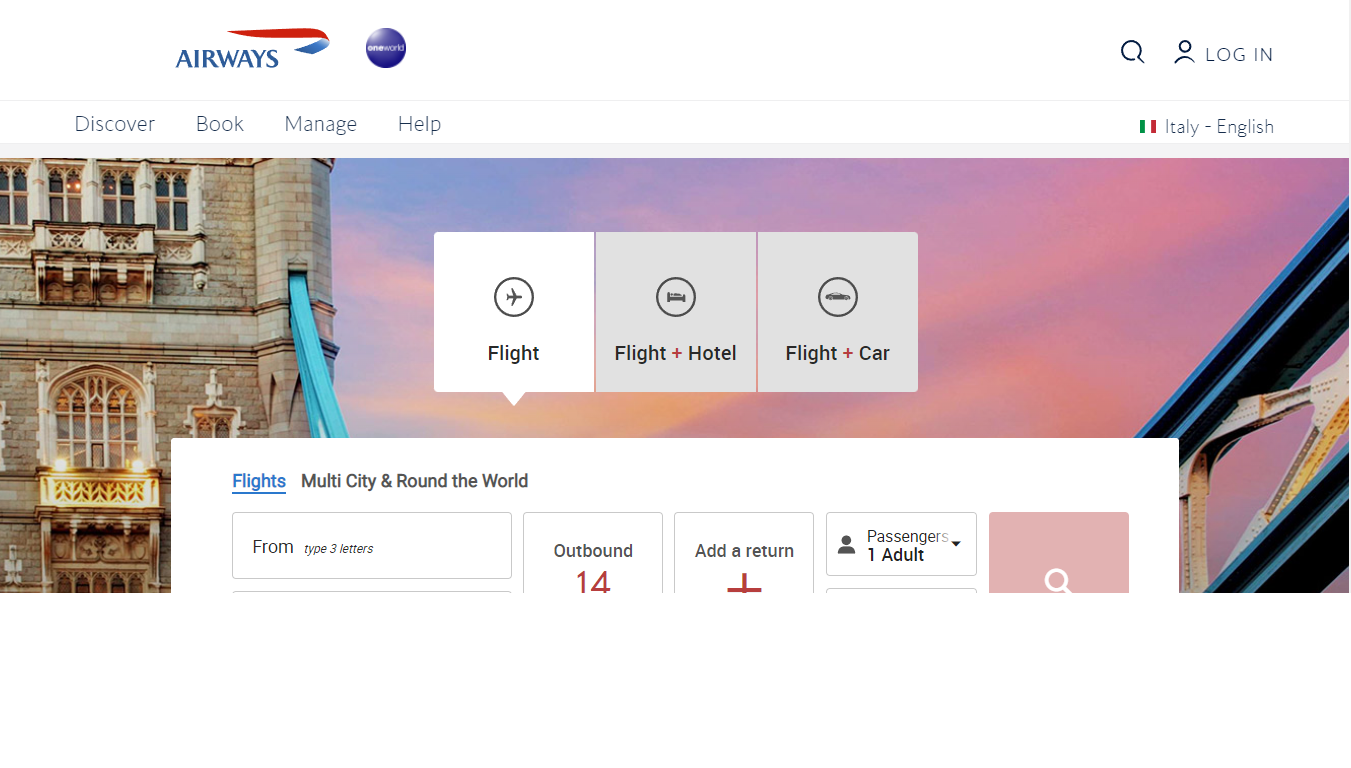This screenshot has height=768, width=1351.
Task: Click the From airport input field
Action: (x=372, y=546)
